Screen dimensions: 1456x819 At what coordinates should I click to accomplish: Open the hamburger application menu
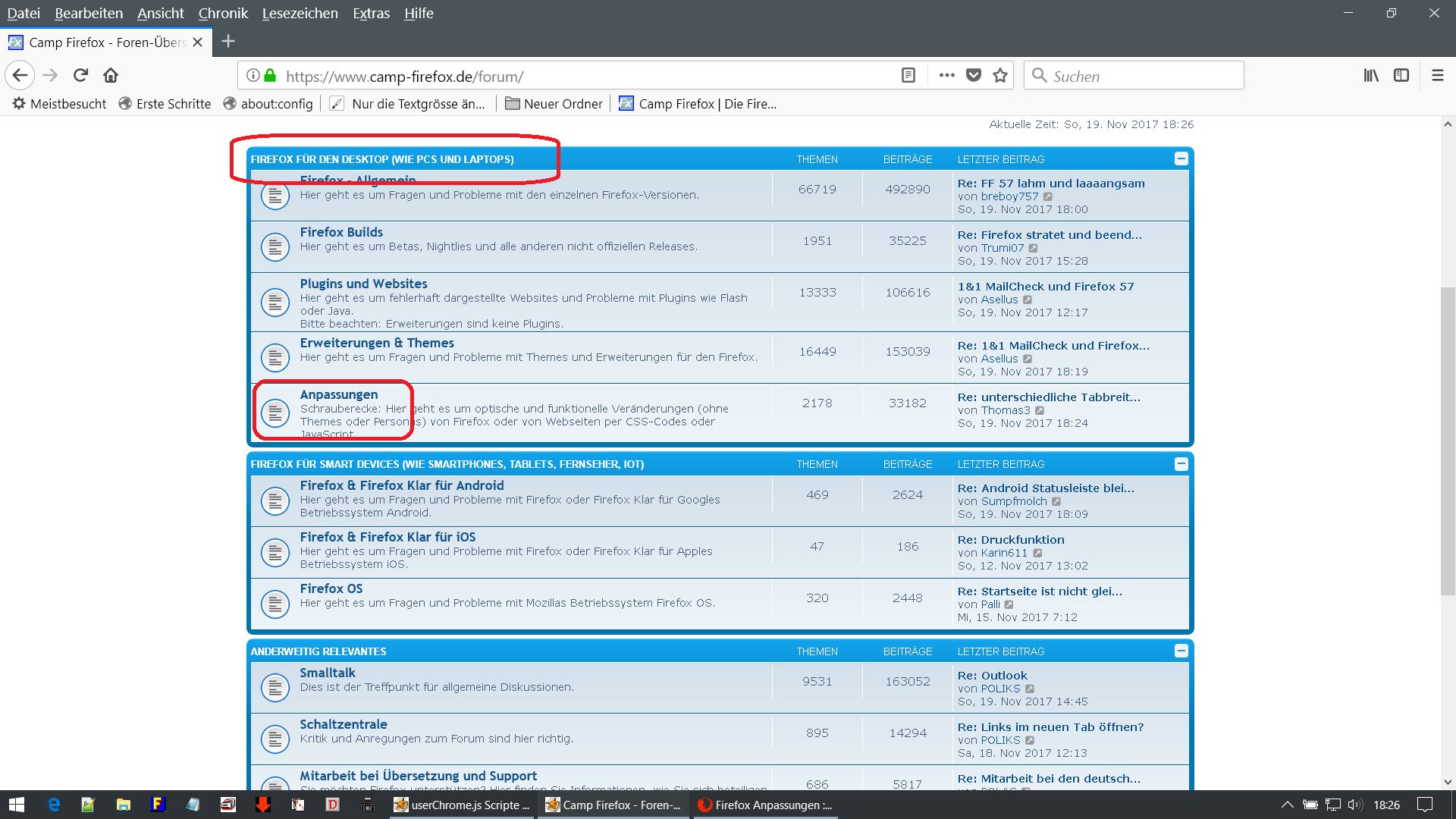(x=1437, y=75)
